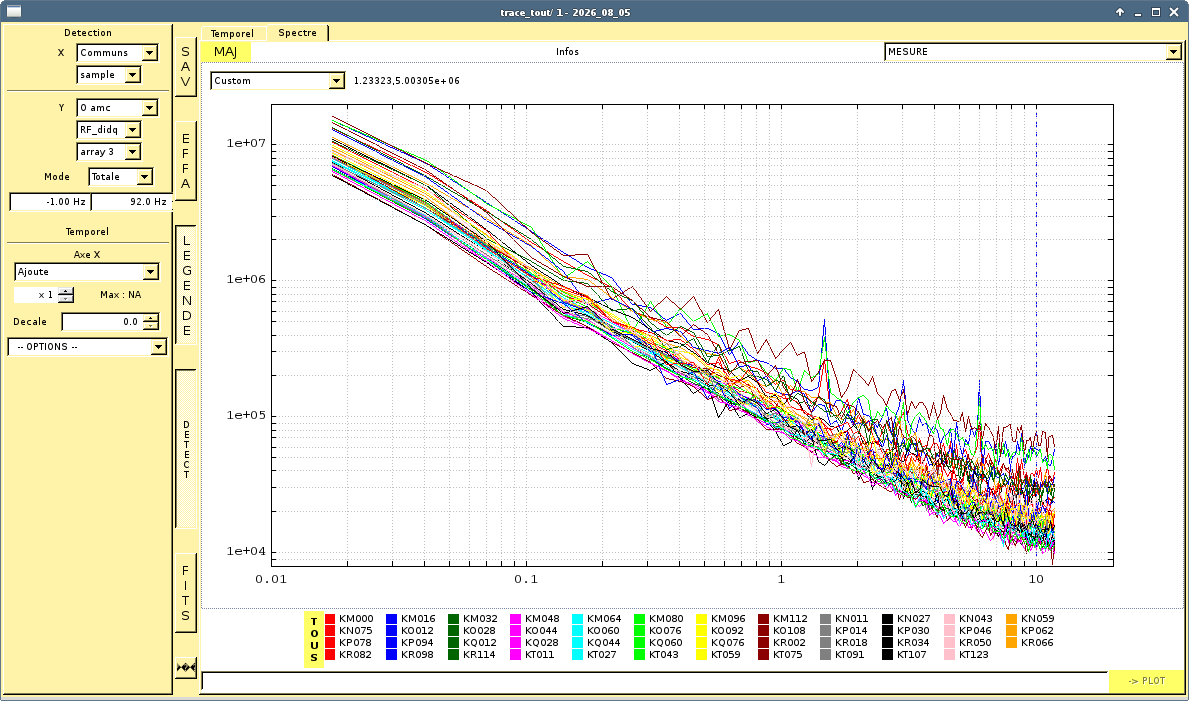
Task: Open the Custom scale dropdown
Action: pos(278,80)
